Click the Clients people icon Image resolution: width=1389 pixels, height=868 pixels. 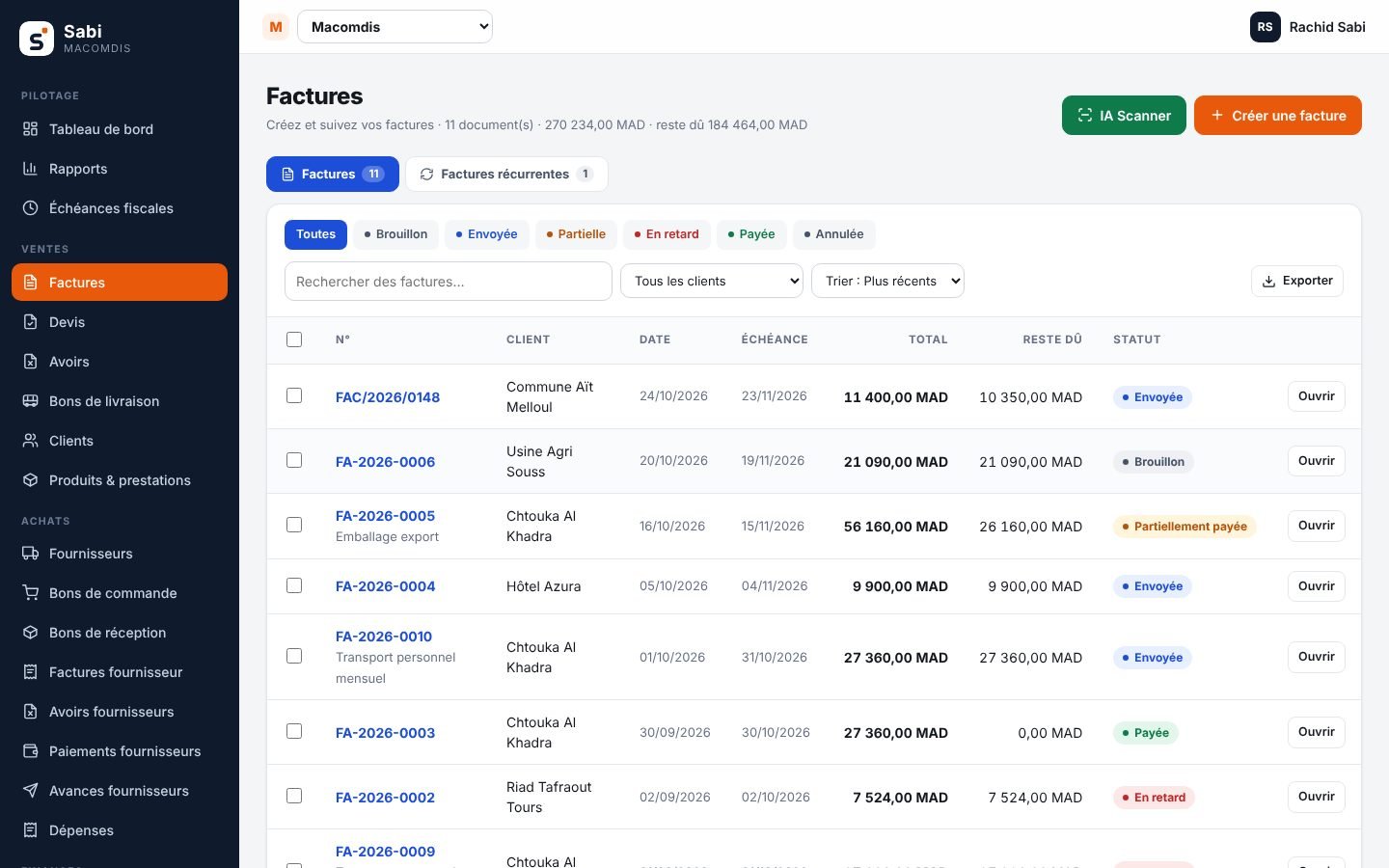[x=30, y=441]
